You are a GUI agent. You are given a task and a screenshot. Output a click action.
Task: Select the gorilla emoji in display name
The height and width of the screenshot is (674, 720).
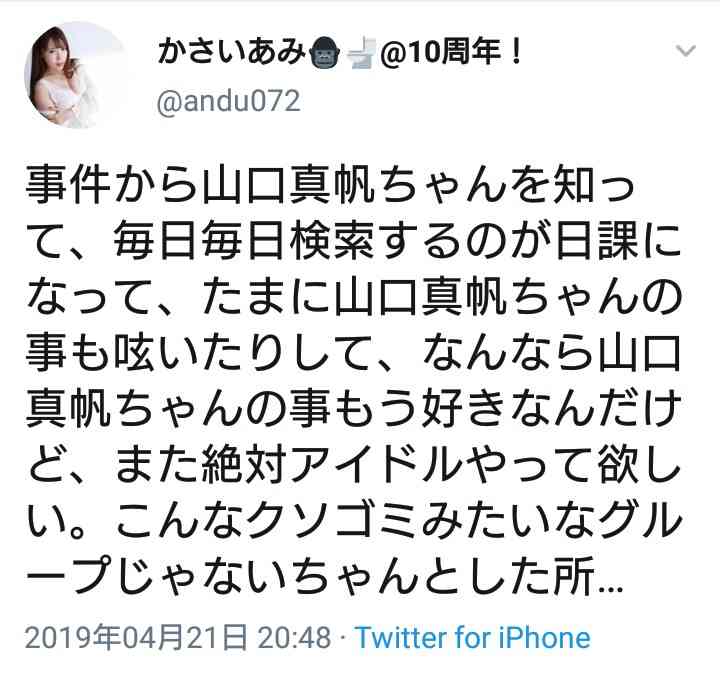coord(327,52)
